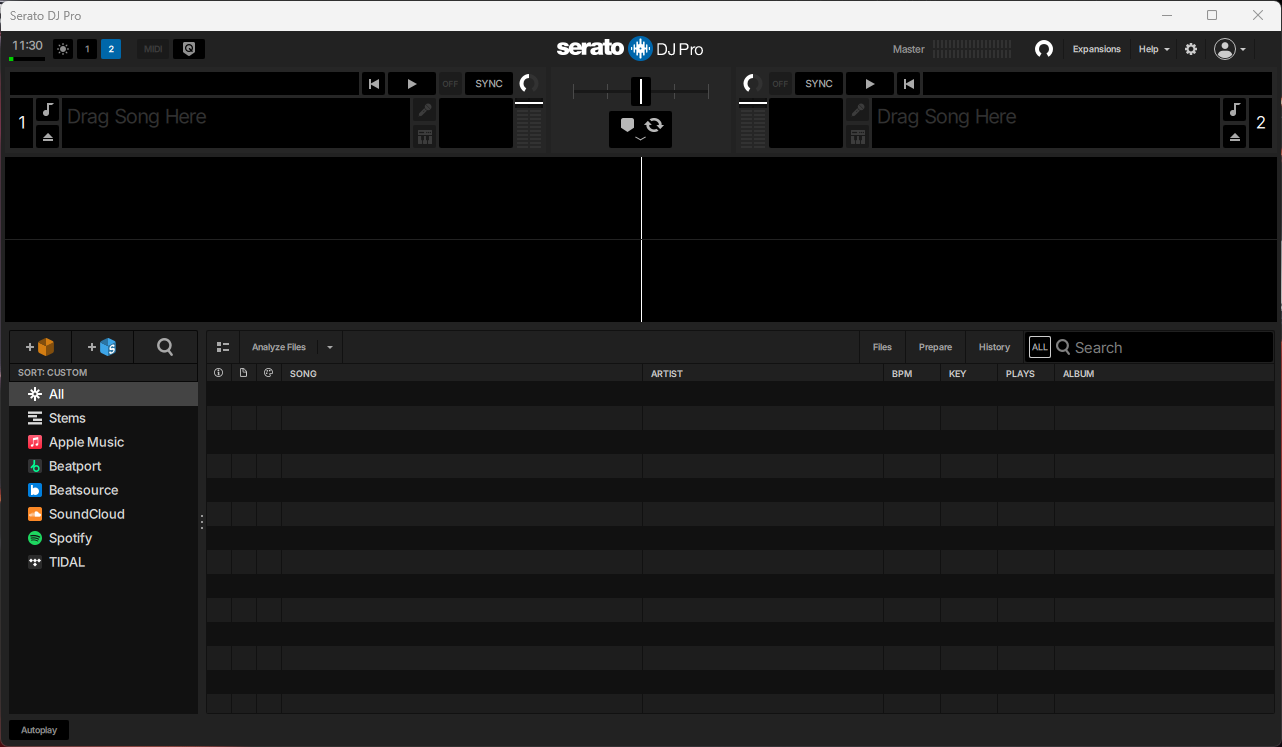Toggle the quantize shield icon
The width and height of the screenshot is (1282, 747).
pos(189,49)
